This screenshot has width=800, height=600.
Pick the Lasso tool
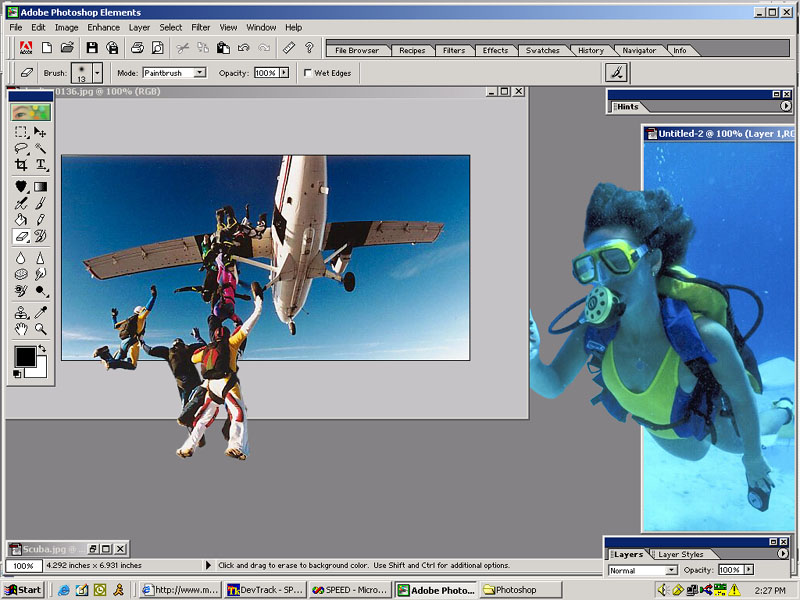pos(21,148)
